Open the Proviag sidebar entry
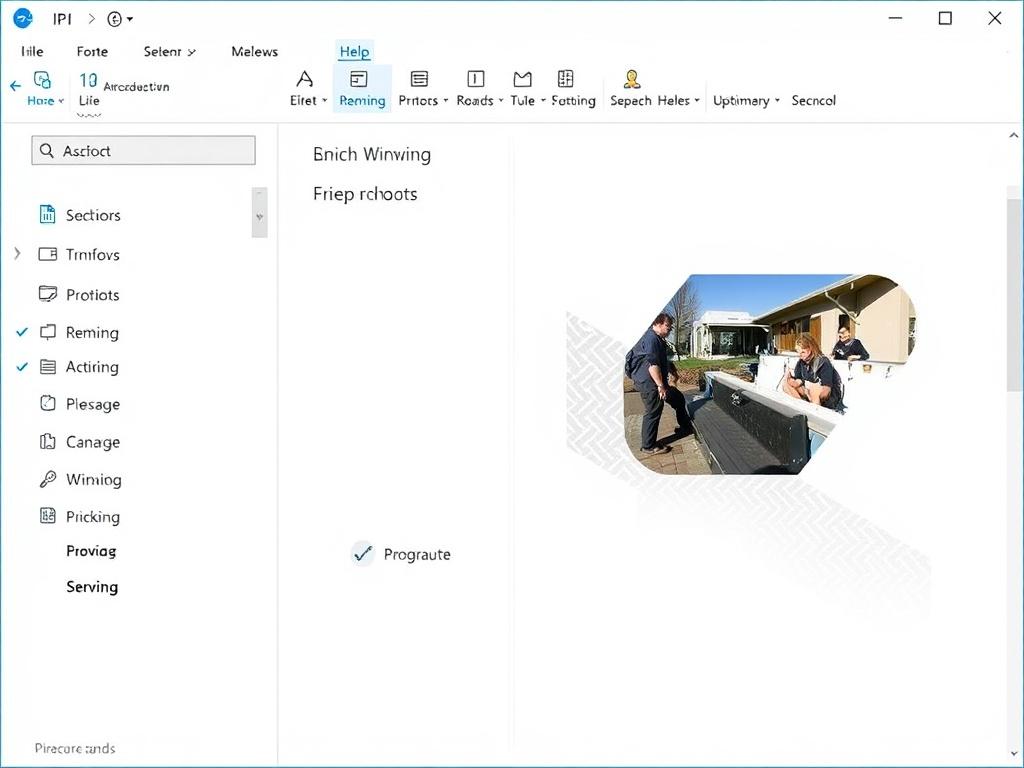The image size is (1024, 768). click(91, 551)
